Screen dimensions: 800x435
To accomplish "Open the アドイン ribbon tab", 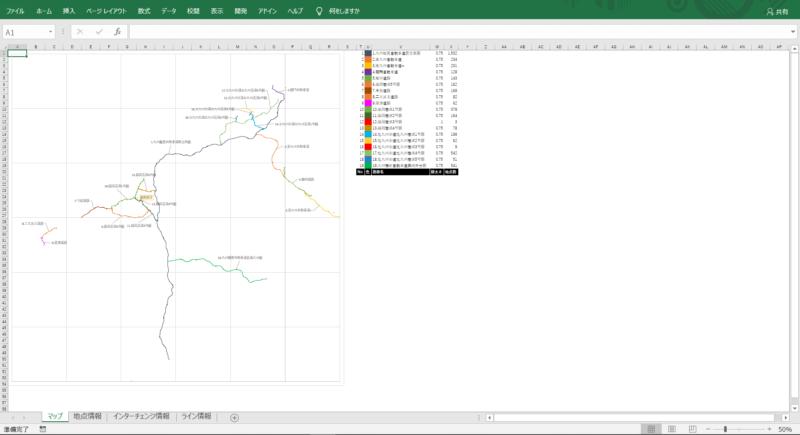I will click(267, 11).
